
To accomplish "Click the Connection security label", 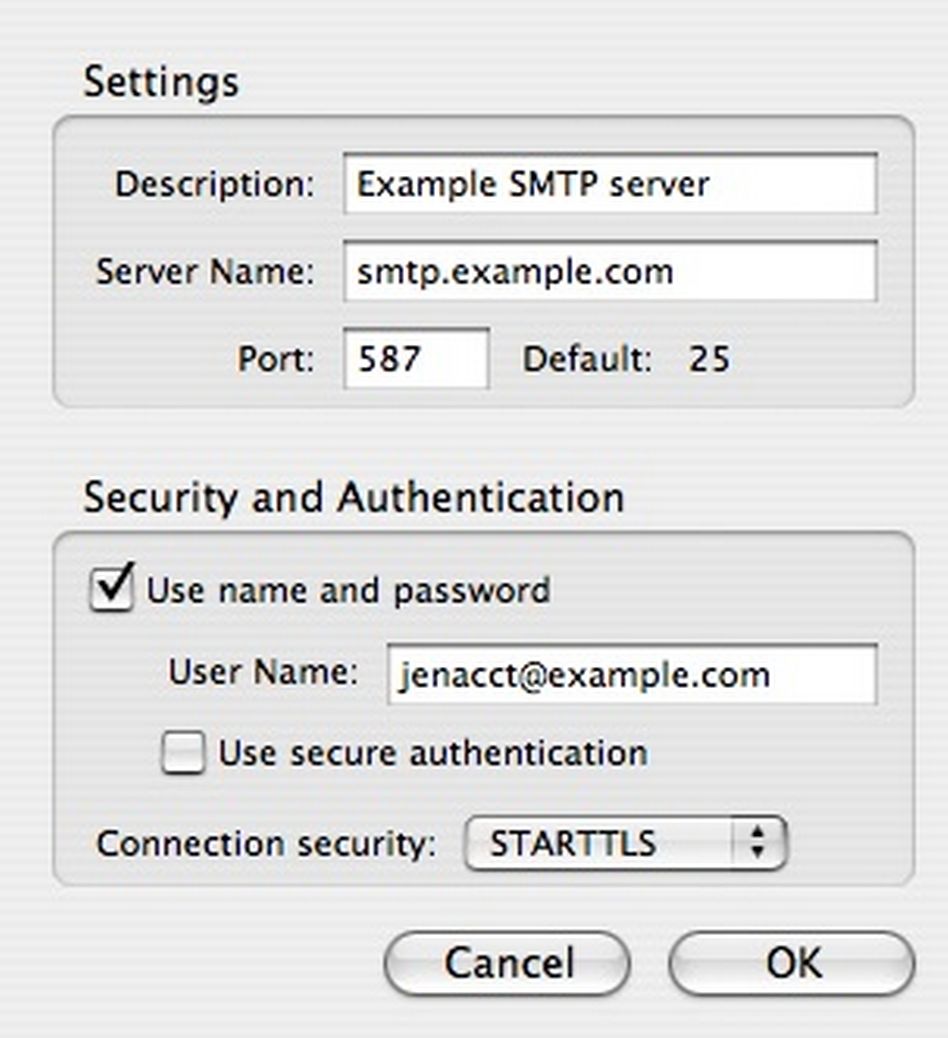I will [266, 845].
